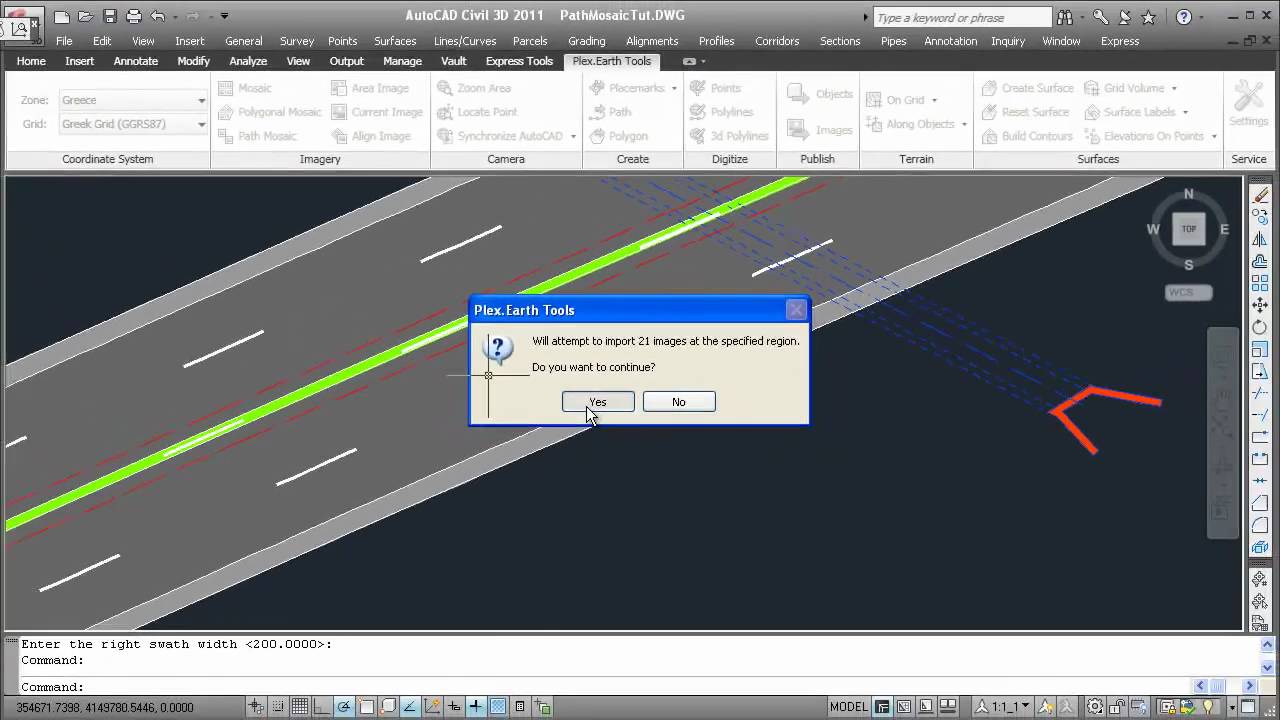
Task: Toggle Object Snap in status bar
Action: click(367, 707)
